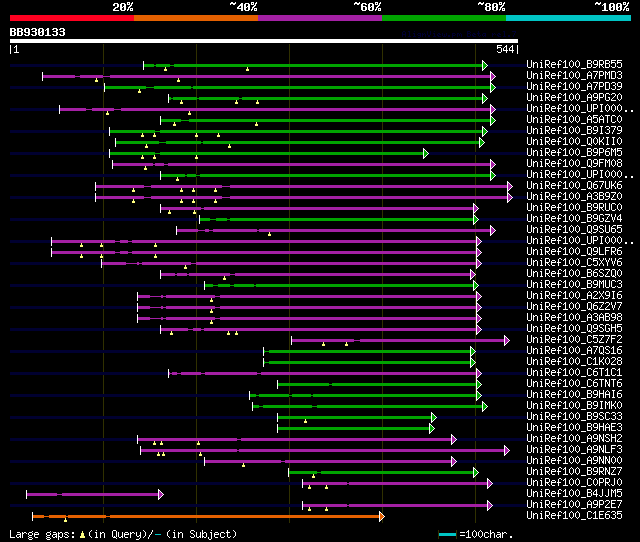Click the yellow gap icon in the Large gaps legend
Image resolution: width=640 pixels, height=542 pixels.
pyautogui.click(x=82, y=535)
